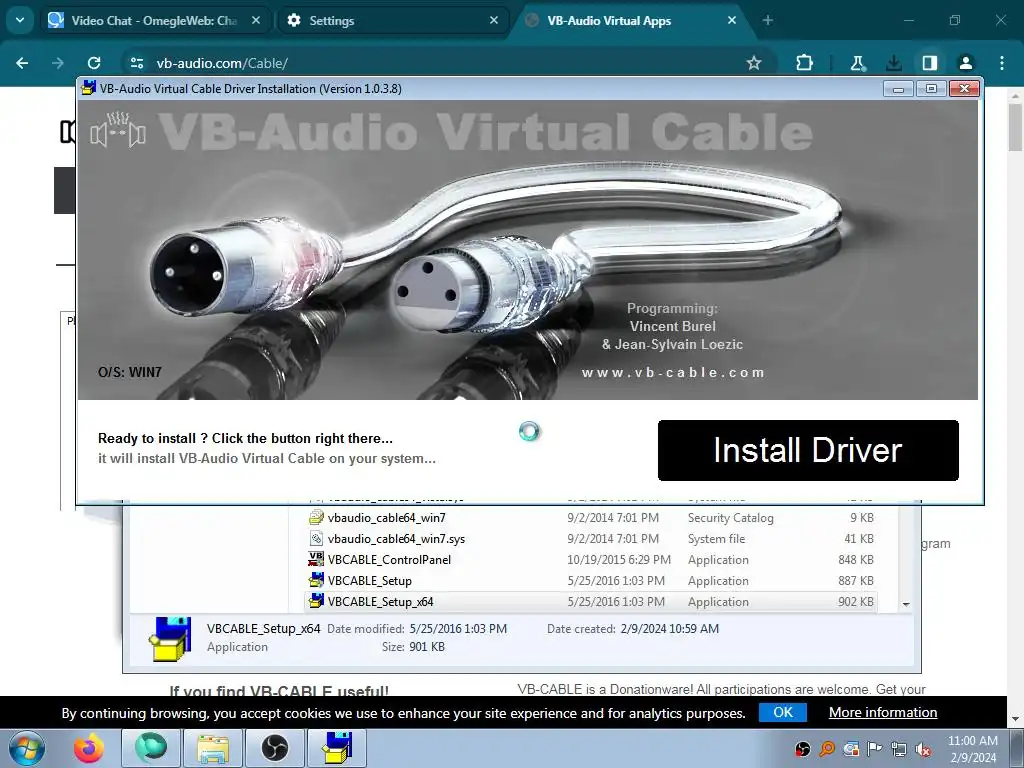
Task: Toggle the browser side panel
Action: coord(929,63)
